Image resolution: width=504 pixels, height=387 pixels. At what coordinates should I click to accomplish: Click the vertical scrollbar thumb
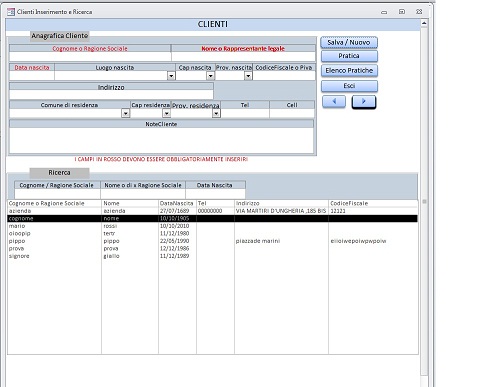tap(424, 202)
